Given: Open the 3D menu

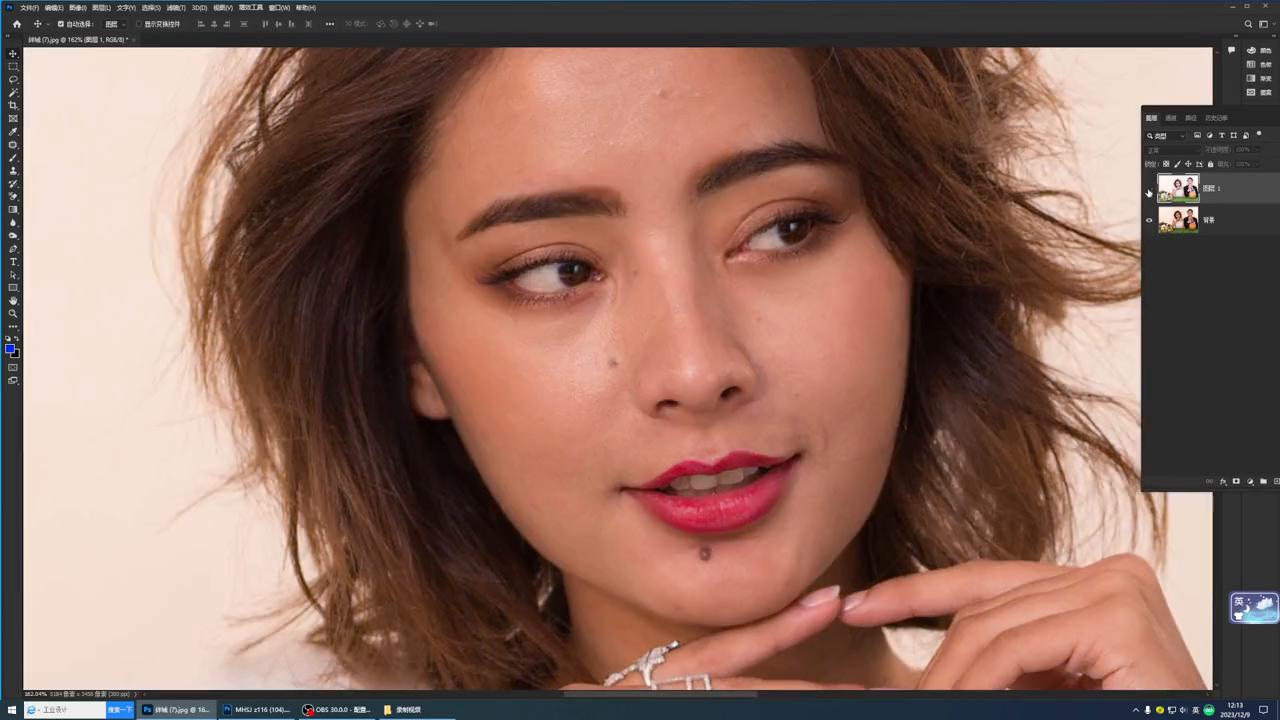Looking at the screenshot, I should 199,8.
